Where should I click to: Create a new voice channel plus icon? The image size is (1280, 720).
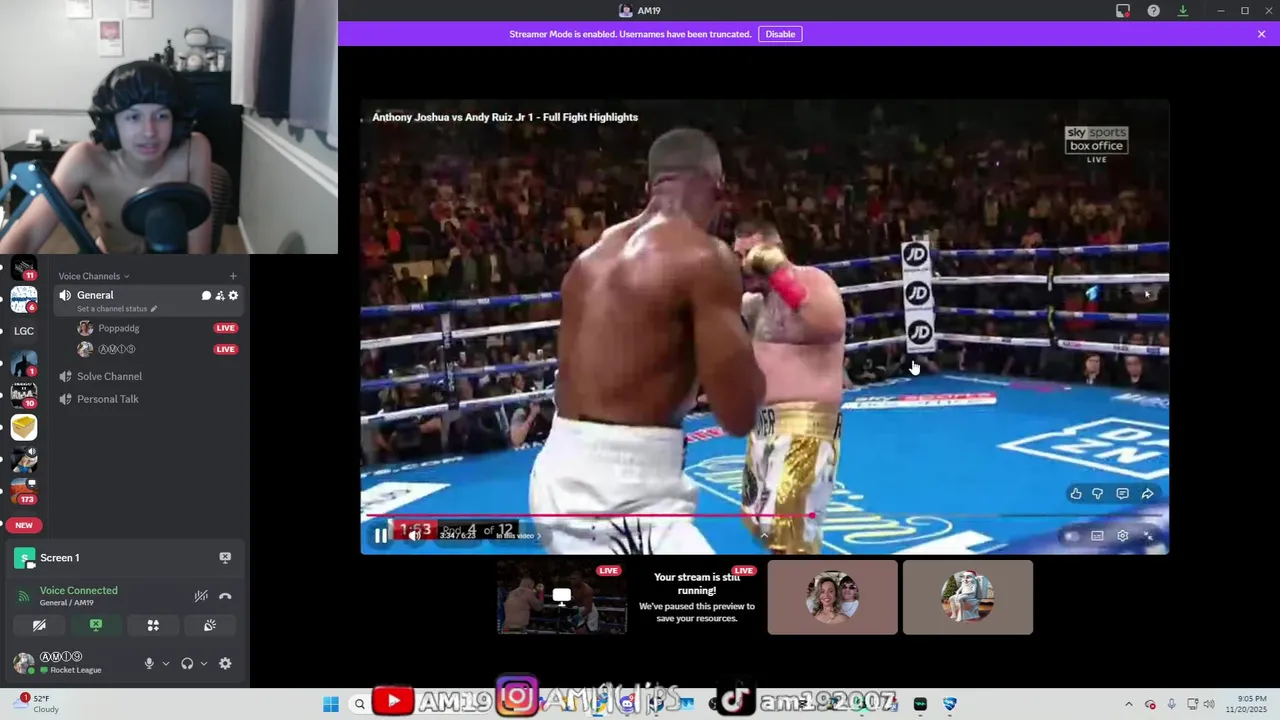coord(233,276)
